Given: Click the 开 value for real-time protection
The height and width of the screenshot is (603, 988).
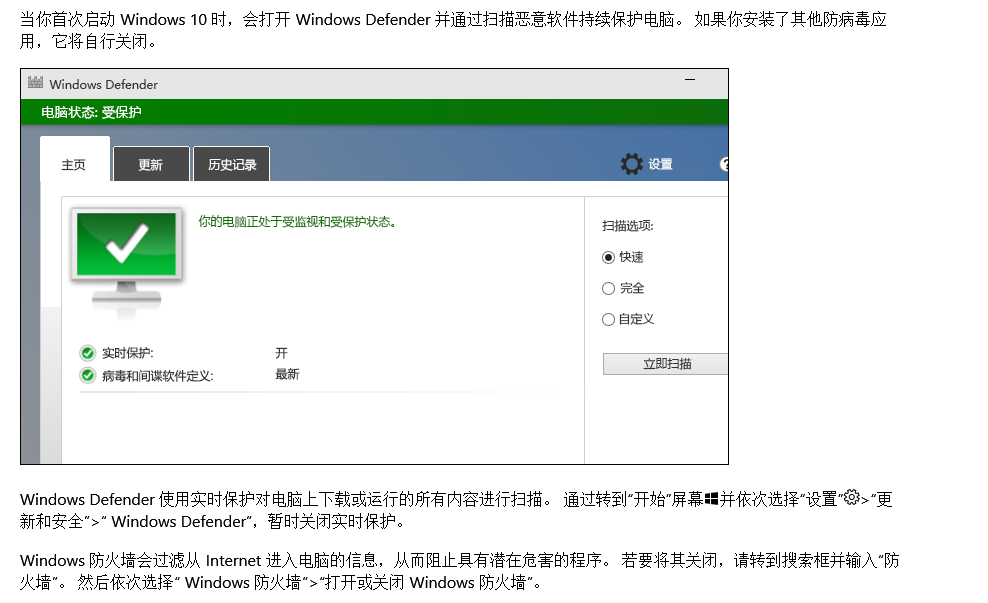Looking at the screenshot, I should 281,353.
